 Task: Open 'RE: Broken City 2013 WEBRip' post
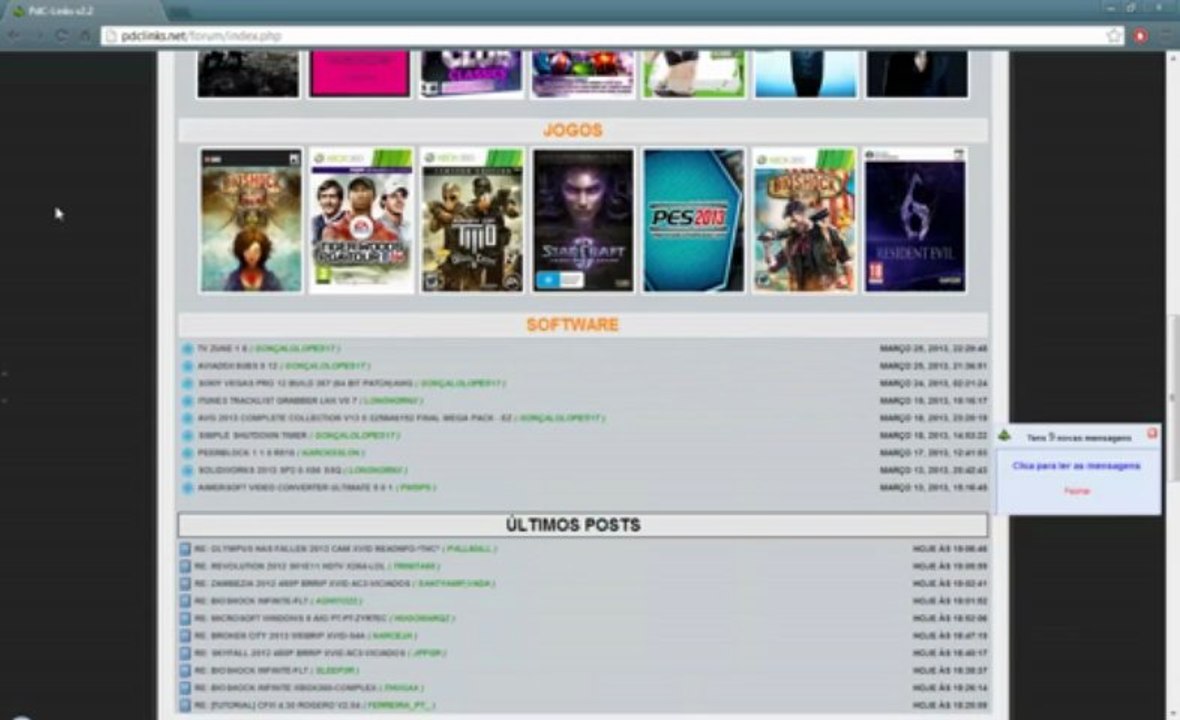[x=279, y=636]
